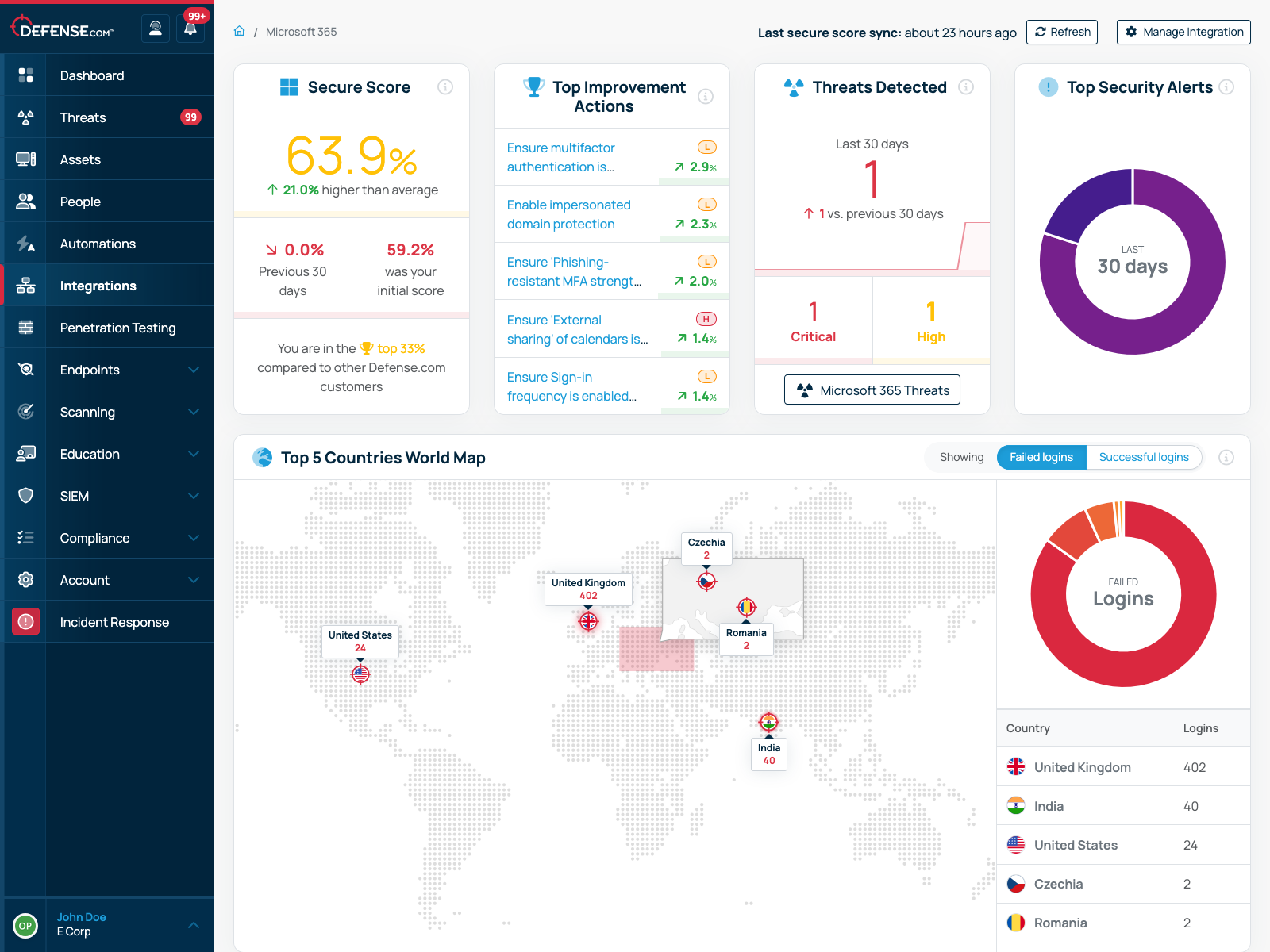Expand the Scanning section
Viewport: 1270px width, 952px height.
87,411
